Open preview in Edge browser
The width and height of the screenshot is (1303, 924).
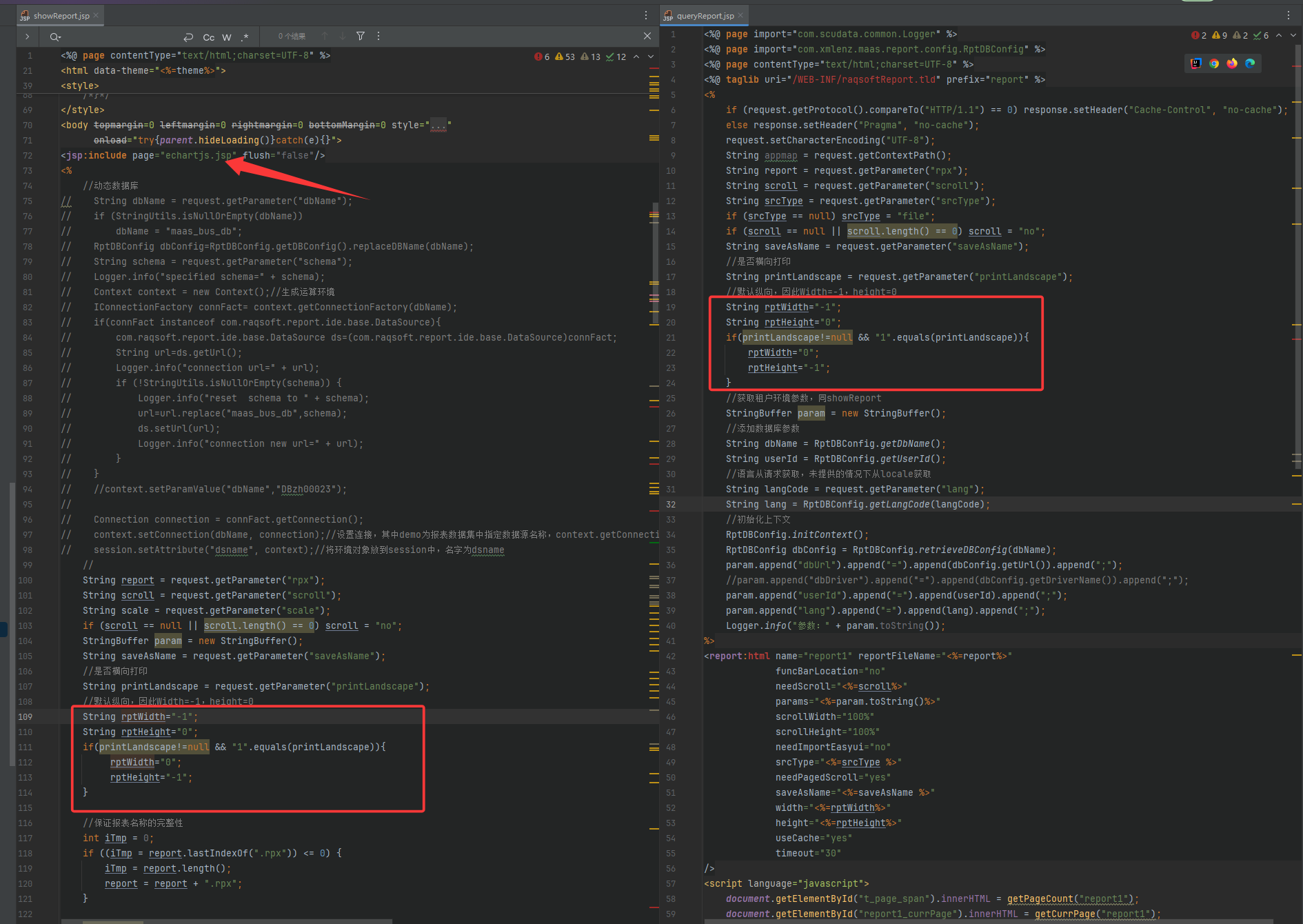click(1249, 63)
